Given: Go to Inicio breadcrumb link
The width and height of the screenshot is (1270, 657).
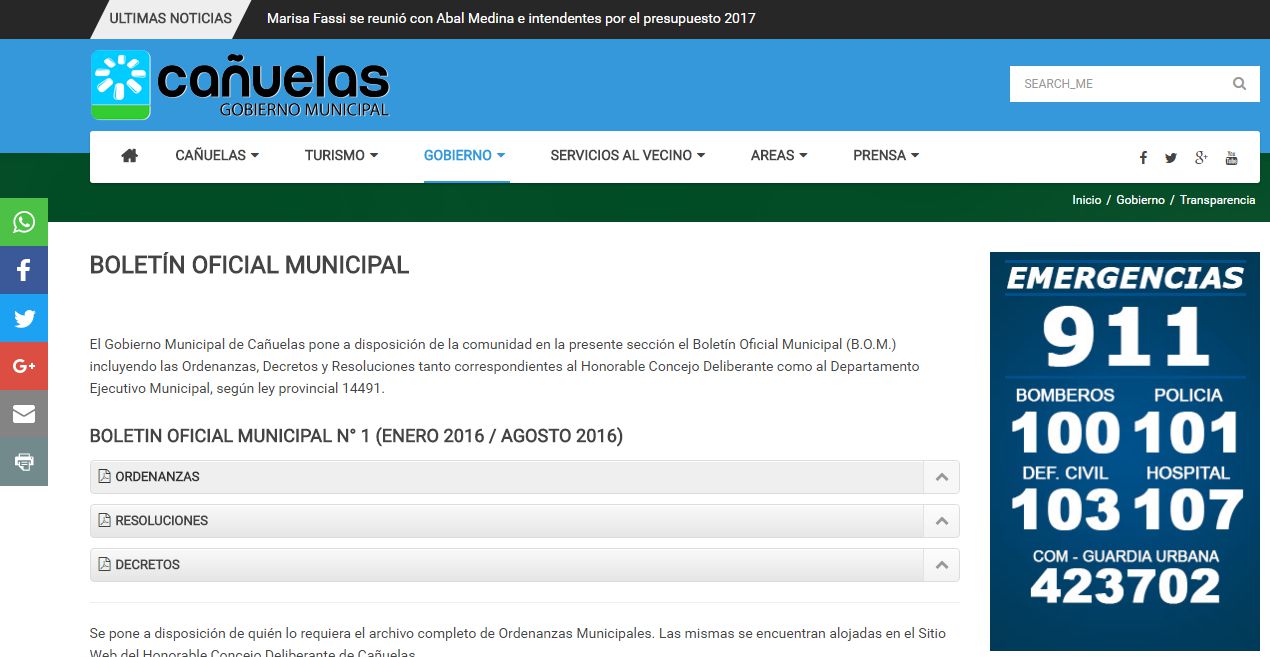Looking at the screenshot, I should 1086,200.
